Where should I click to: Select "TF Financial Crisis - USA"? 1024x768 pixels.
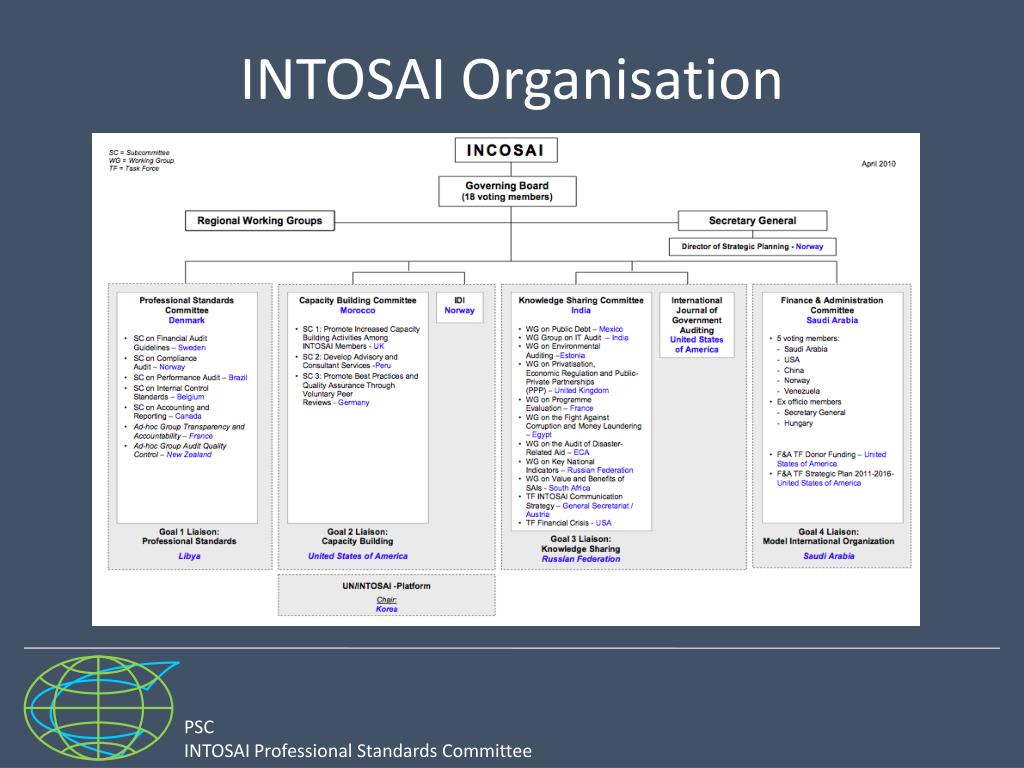tap(568, 523)
